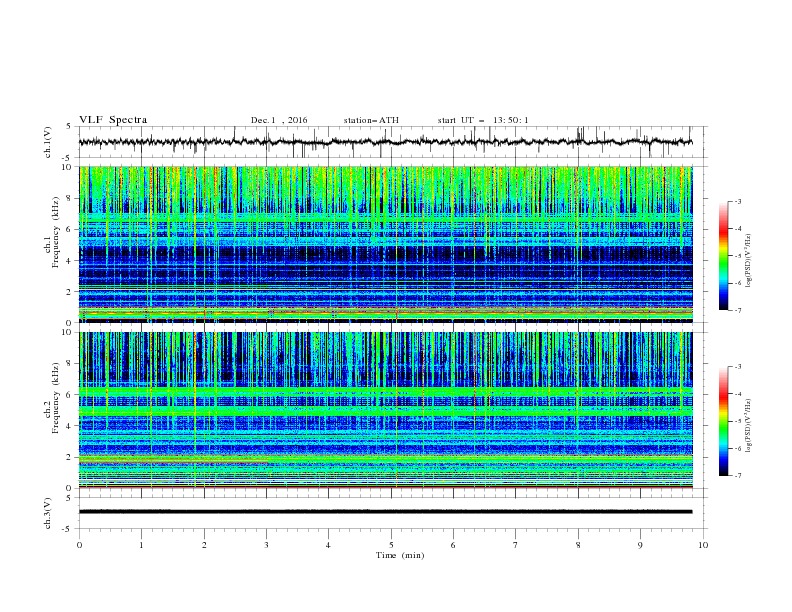Select the "start UT = 13:50: 1" text
This screenshot has width=792, height=612.
(483, 120)
